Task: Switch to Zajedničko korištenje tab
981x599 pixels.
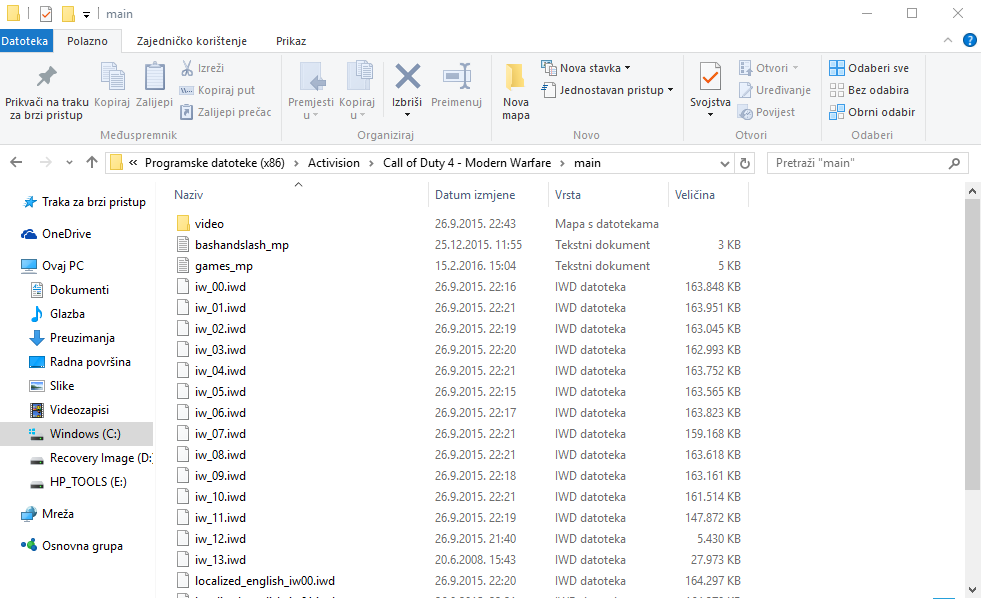Action: coord(191,41)
